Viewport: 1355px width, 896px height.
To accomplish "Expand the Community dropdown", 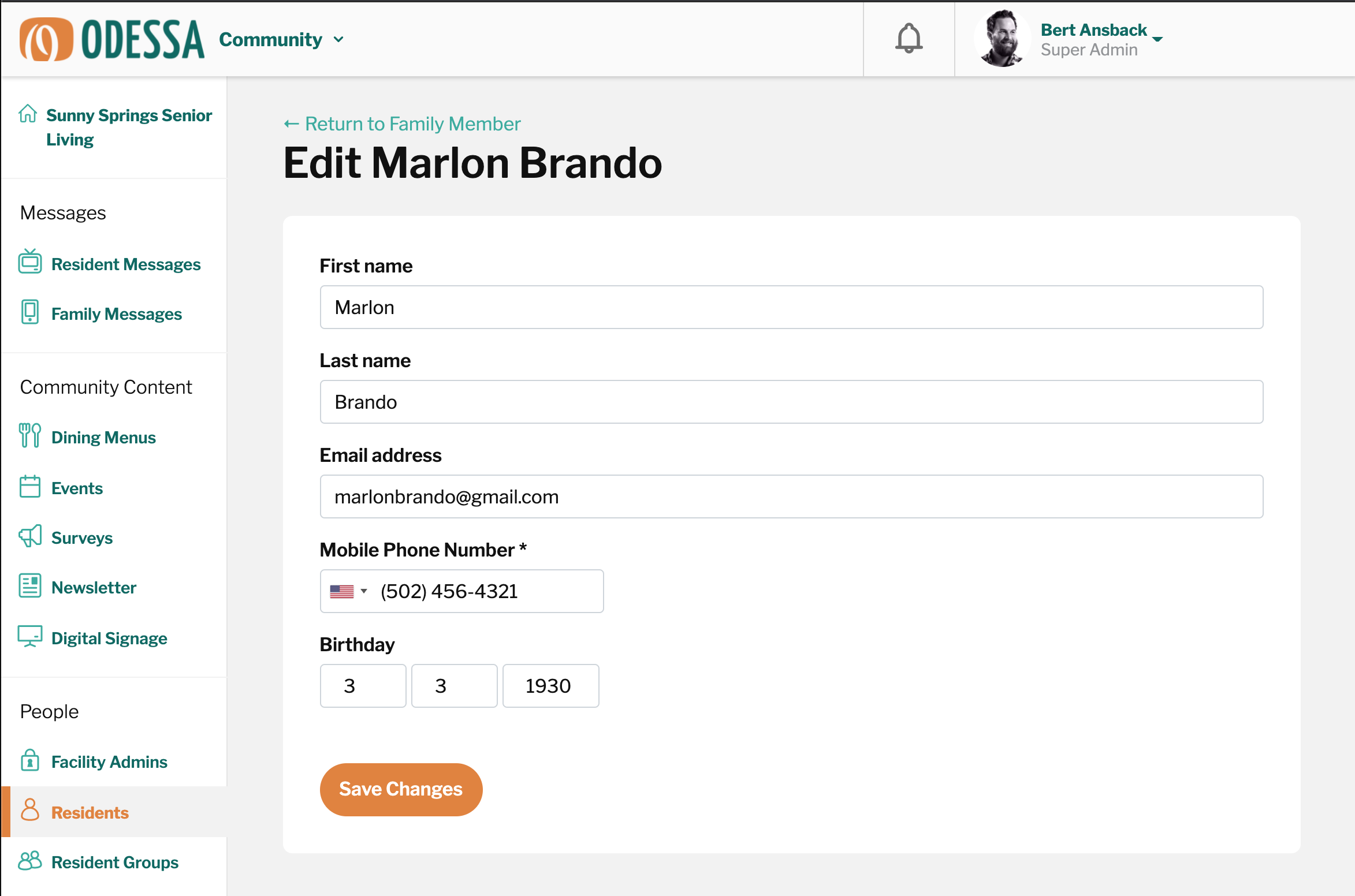I will [281, 39].
